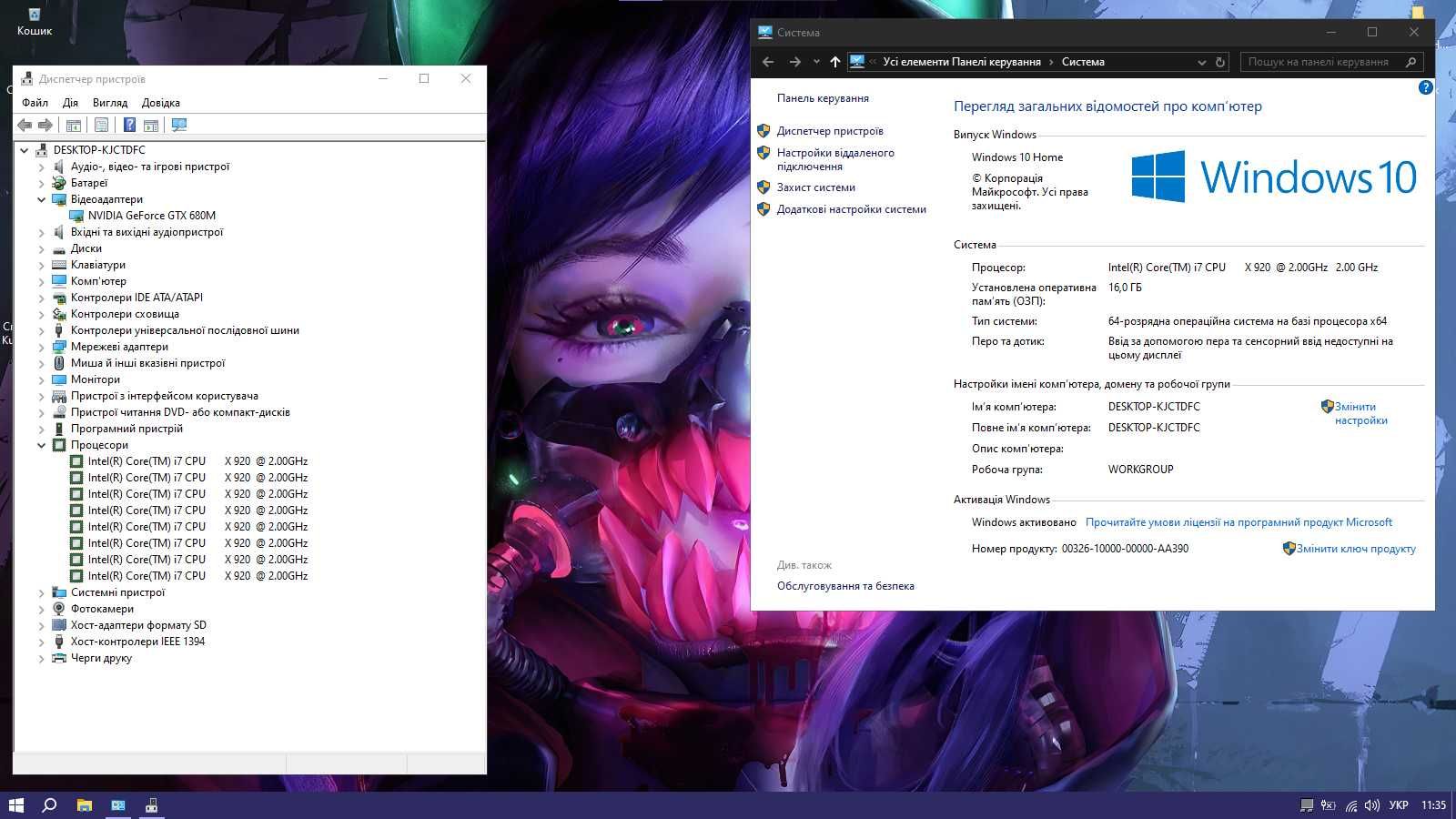The image size is (1456, 819).
Task: Expand the Диски node
Action: coord(41,248)
